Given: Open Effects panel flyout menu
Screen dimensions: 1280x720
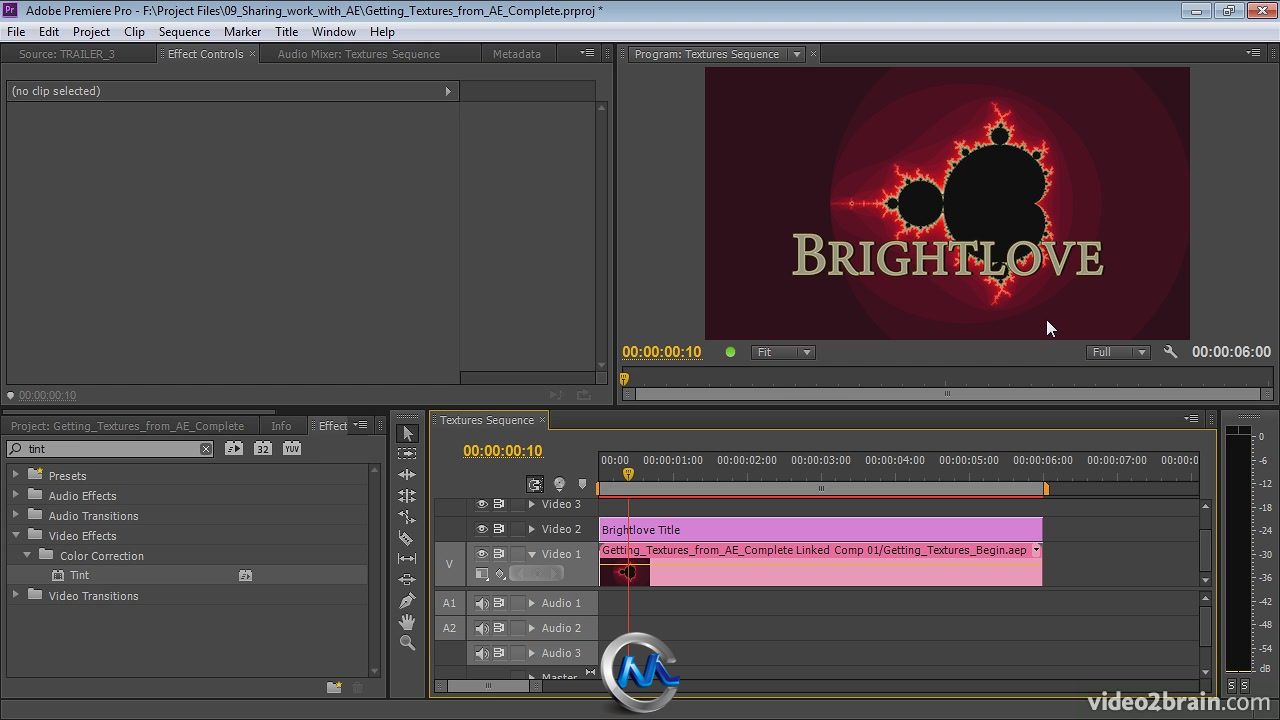Looking at the screenshot, I should [362, 426].
